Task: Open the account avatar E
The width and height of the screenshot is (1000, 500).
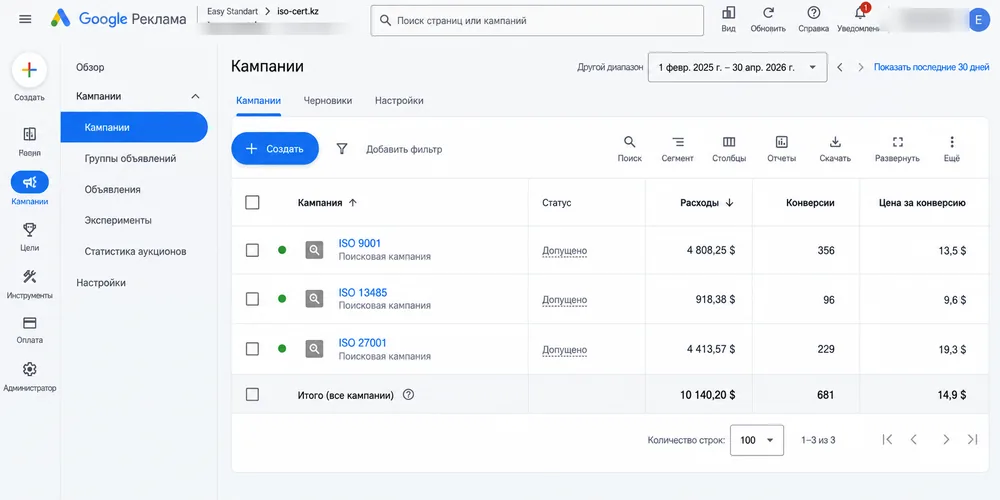Action: coord(978,20)
